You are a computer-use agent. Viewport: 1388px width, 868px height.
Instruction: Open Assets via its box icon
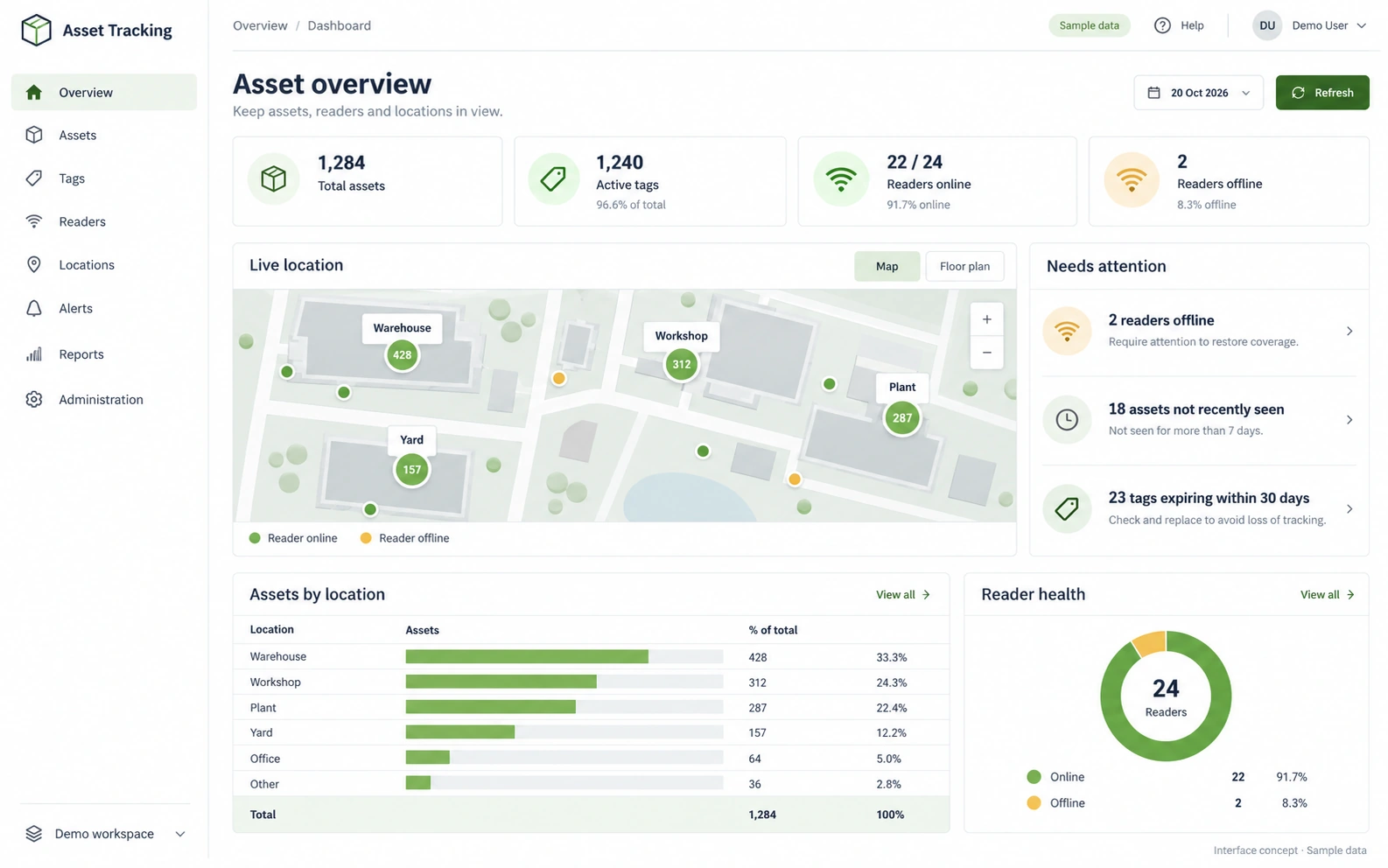click(34, 135)
